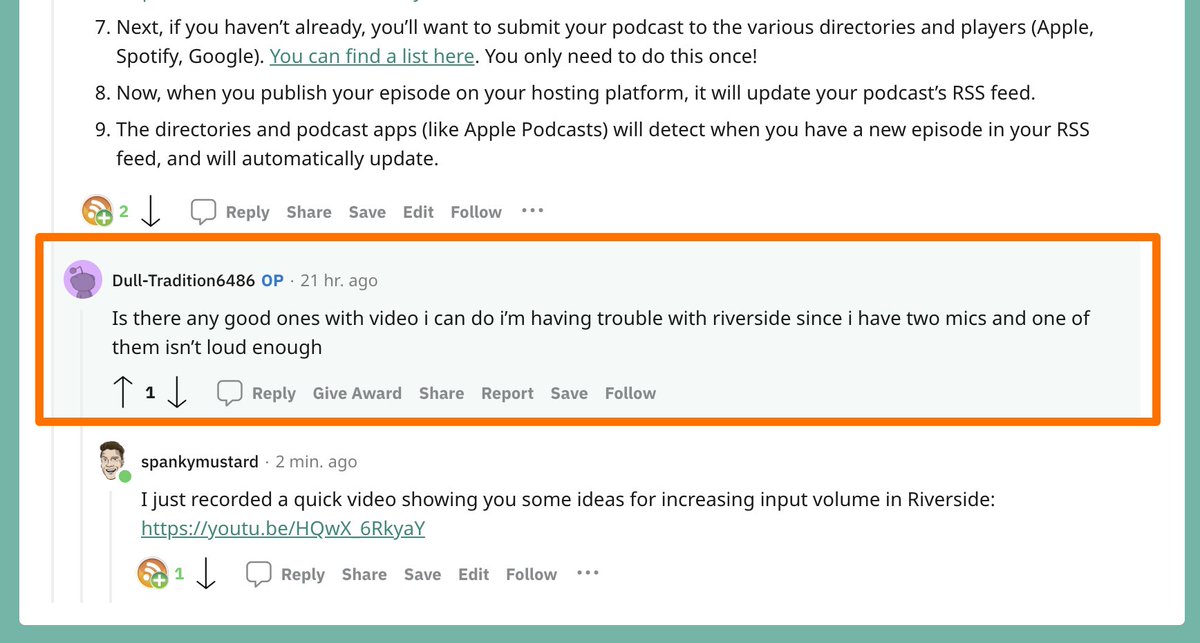This screenshot has width=1200, height=643.
Task: Downvote Dull-Tradition6486's comment
Action: click(x=177, y=393)
